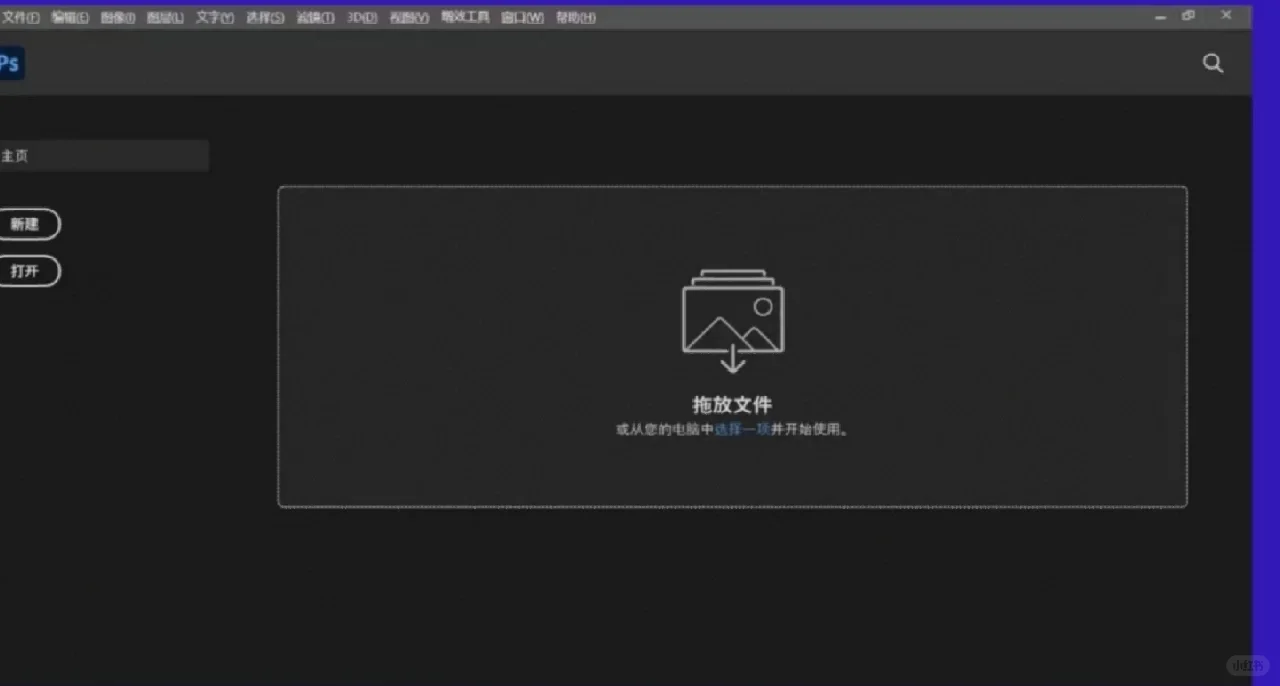This screenshot has width=1280, height=686.
Task: Click the 新建 button to create a document
Action: pyautogui.click(x=27, y=224)
